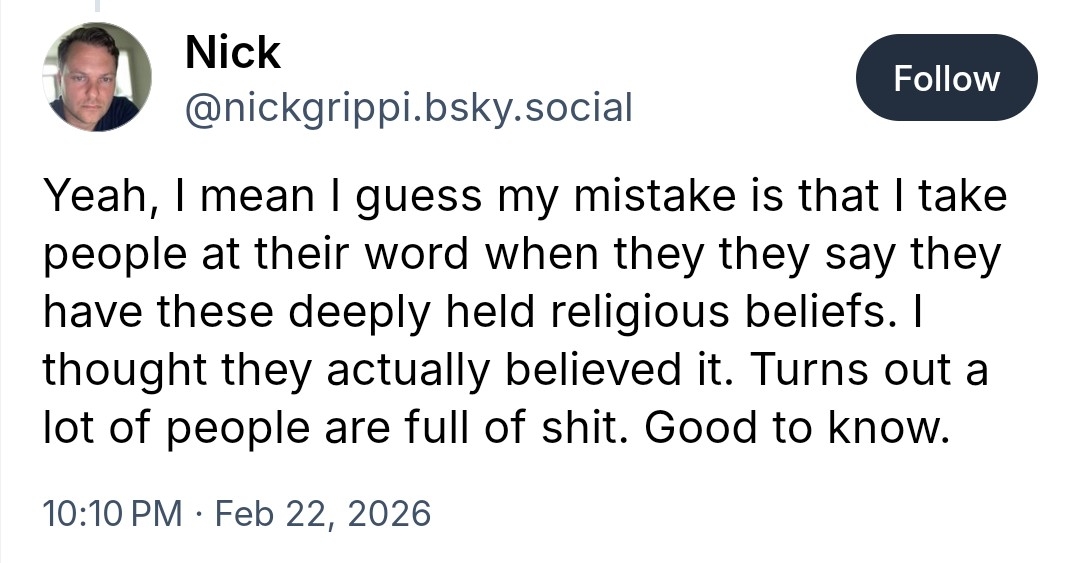Open Nick's profile avatar photo
This screenshot has width=1080, height=563.
coord(96,78)
